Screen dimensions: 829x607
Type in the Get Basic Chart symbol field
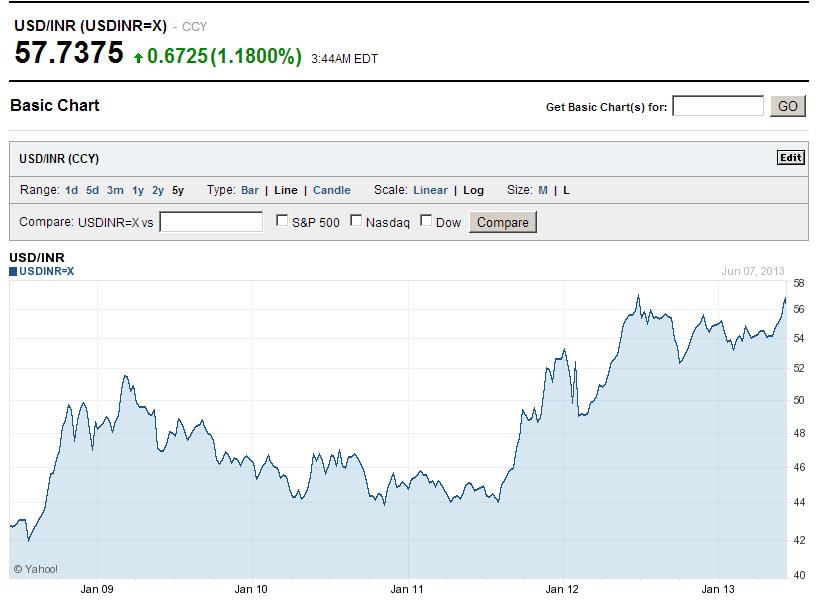(718, 106)
